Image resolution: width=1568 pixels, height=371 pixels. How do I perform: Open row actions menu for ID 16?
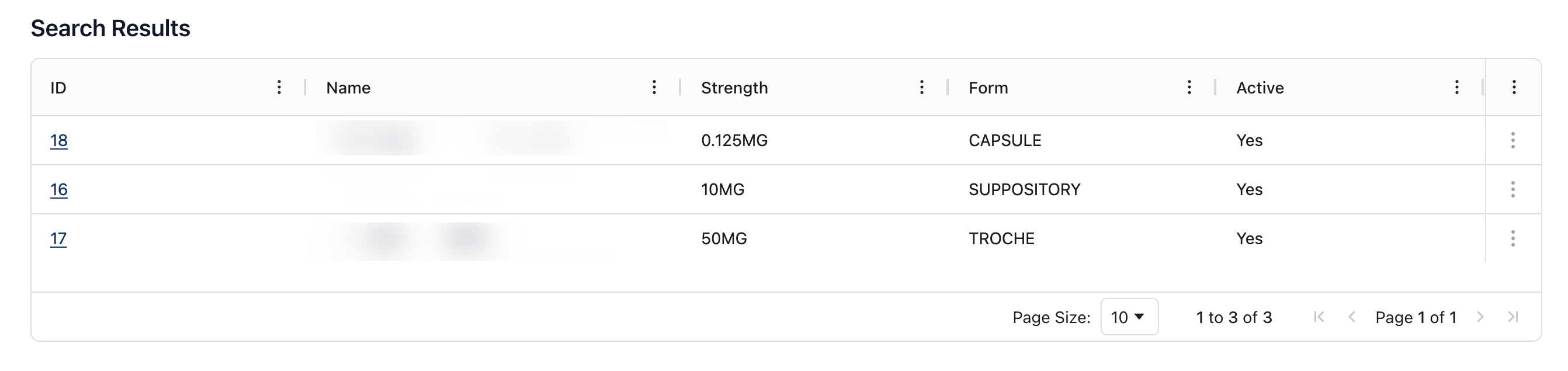click(x=1513, y=189)
